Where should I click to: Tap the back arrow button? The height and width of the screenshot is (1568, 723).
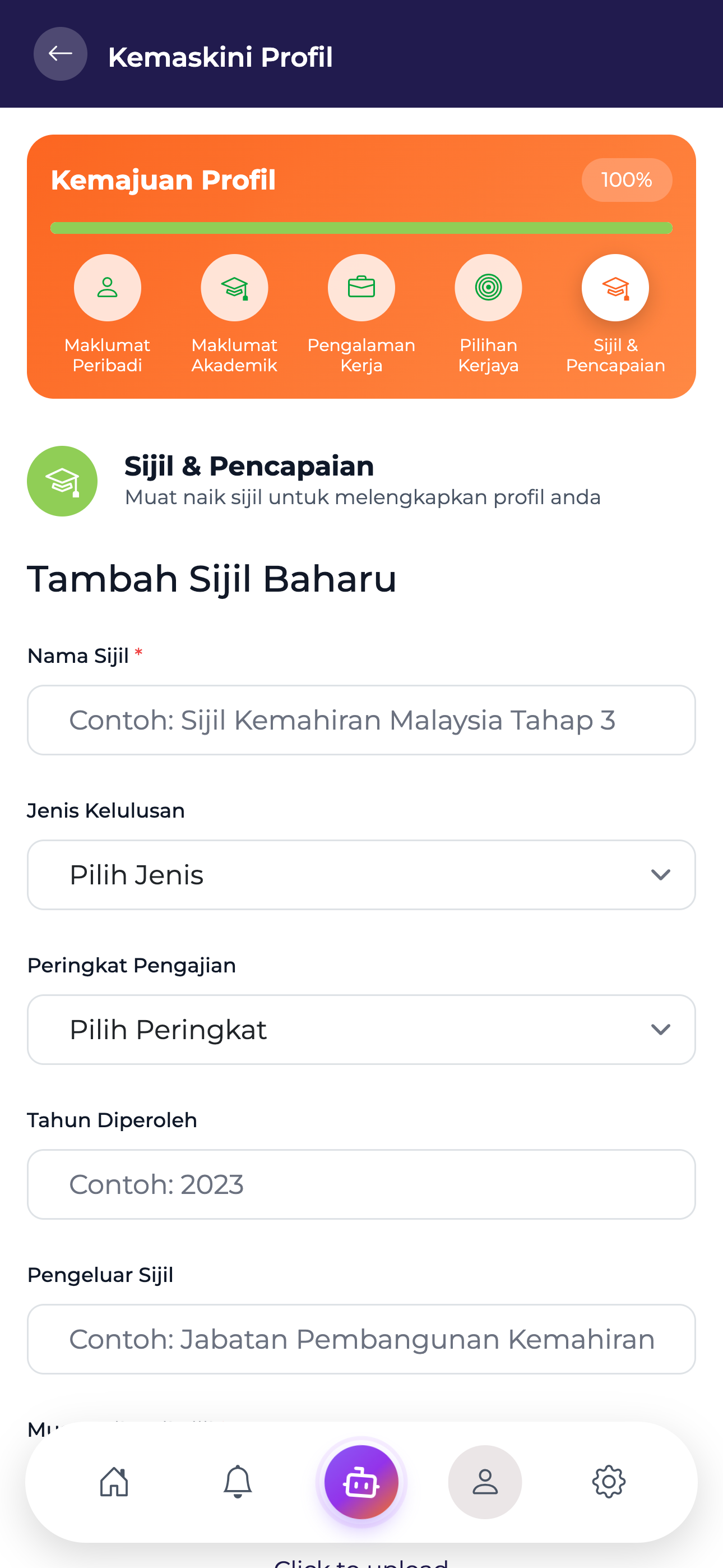tap(61, 54)
